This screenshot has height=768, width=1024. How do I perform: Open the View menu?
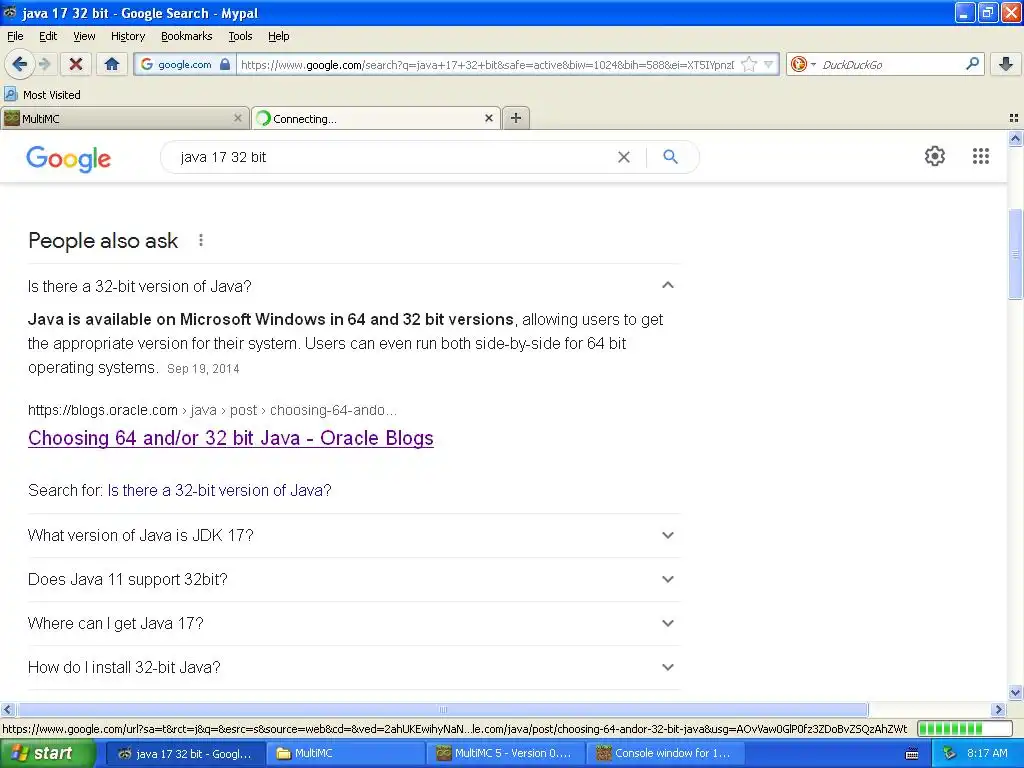coord(84,36)
